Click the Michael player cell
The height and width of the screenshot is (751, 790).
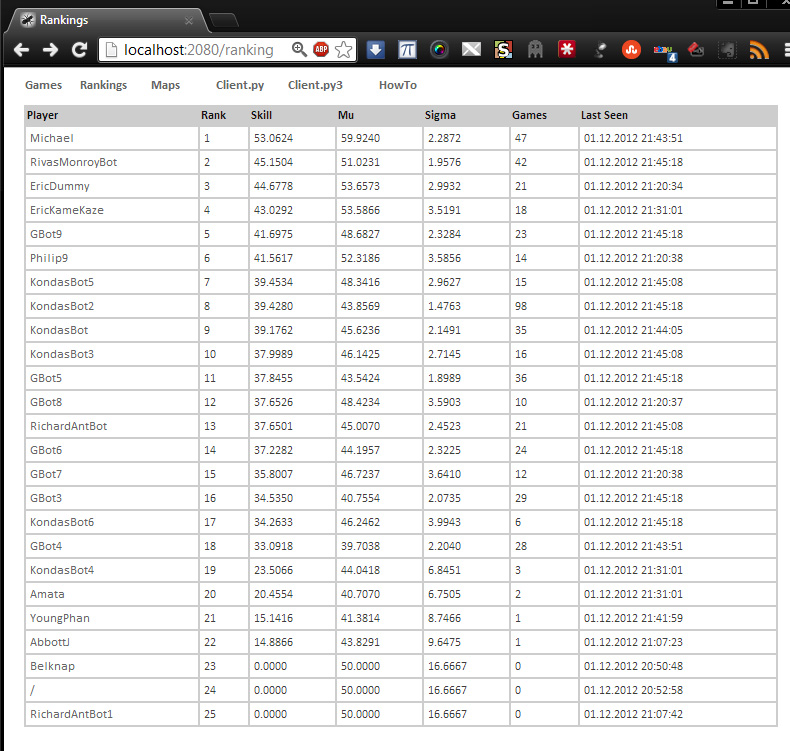(52, 138)
